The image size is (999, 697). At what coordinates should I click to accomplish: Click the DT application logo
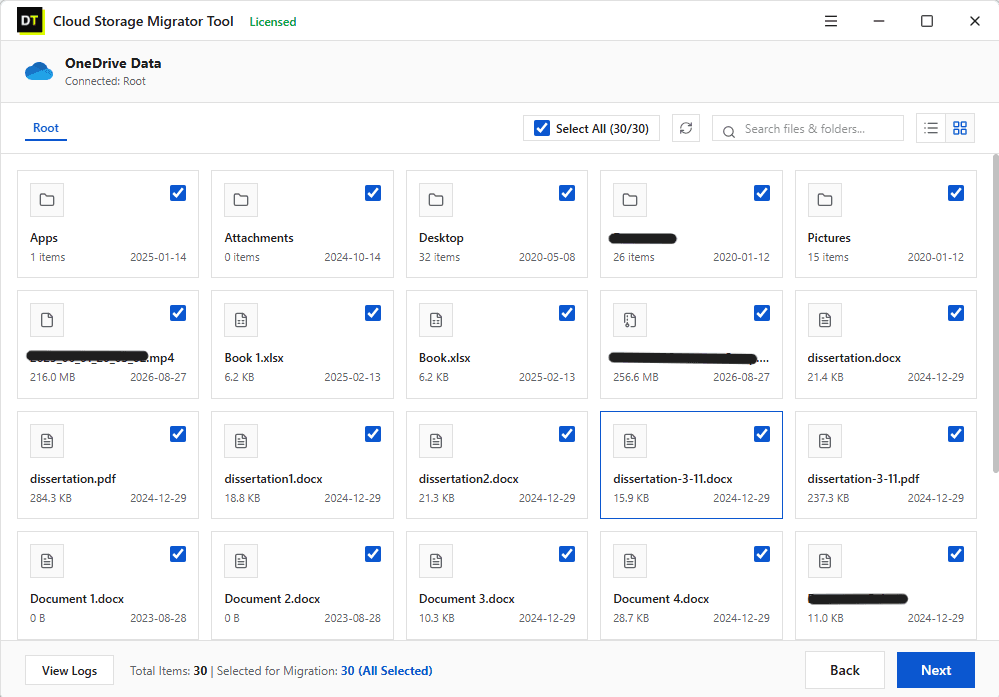[x=29, y=21]
